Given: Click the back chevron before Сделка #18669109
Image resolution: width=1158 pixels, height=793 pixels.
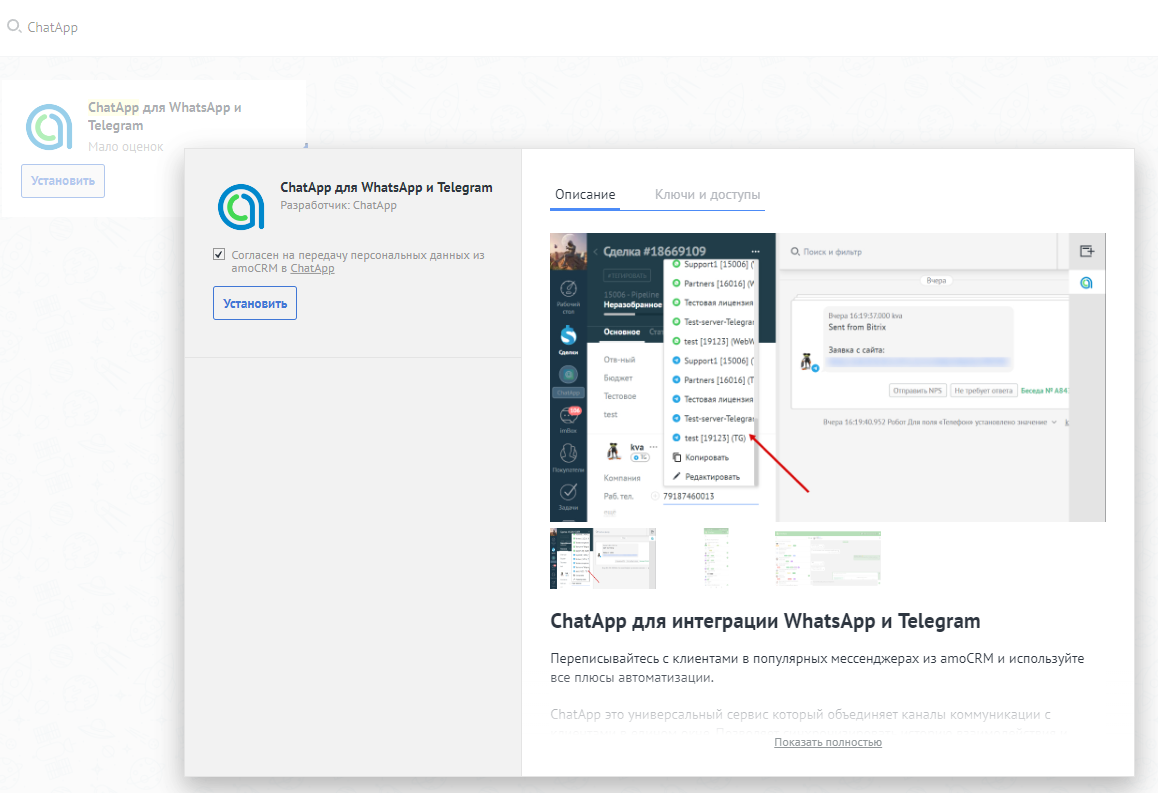Looking at the screenshot, I should click(x=595, y=251).
